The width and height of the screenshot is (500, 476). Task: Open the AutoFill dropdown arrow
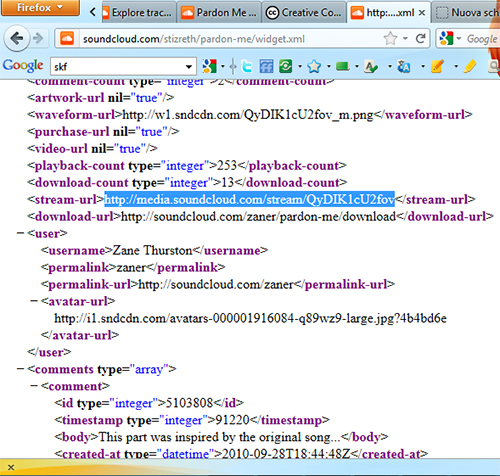456,66
